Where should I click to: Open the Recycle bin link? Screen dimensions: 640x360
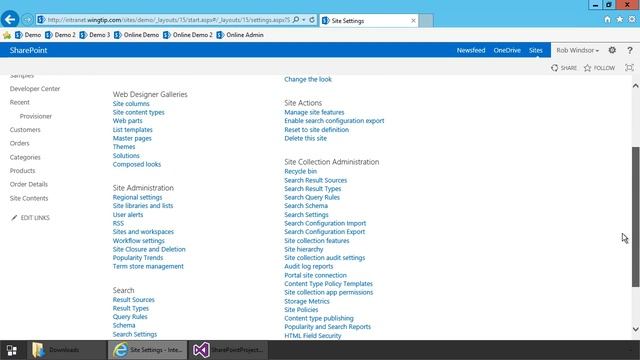[x=300, y=171]
